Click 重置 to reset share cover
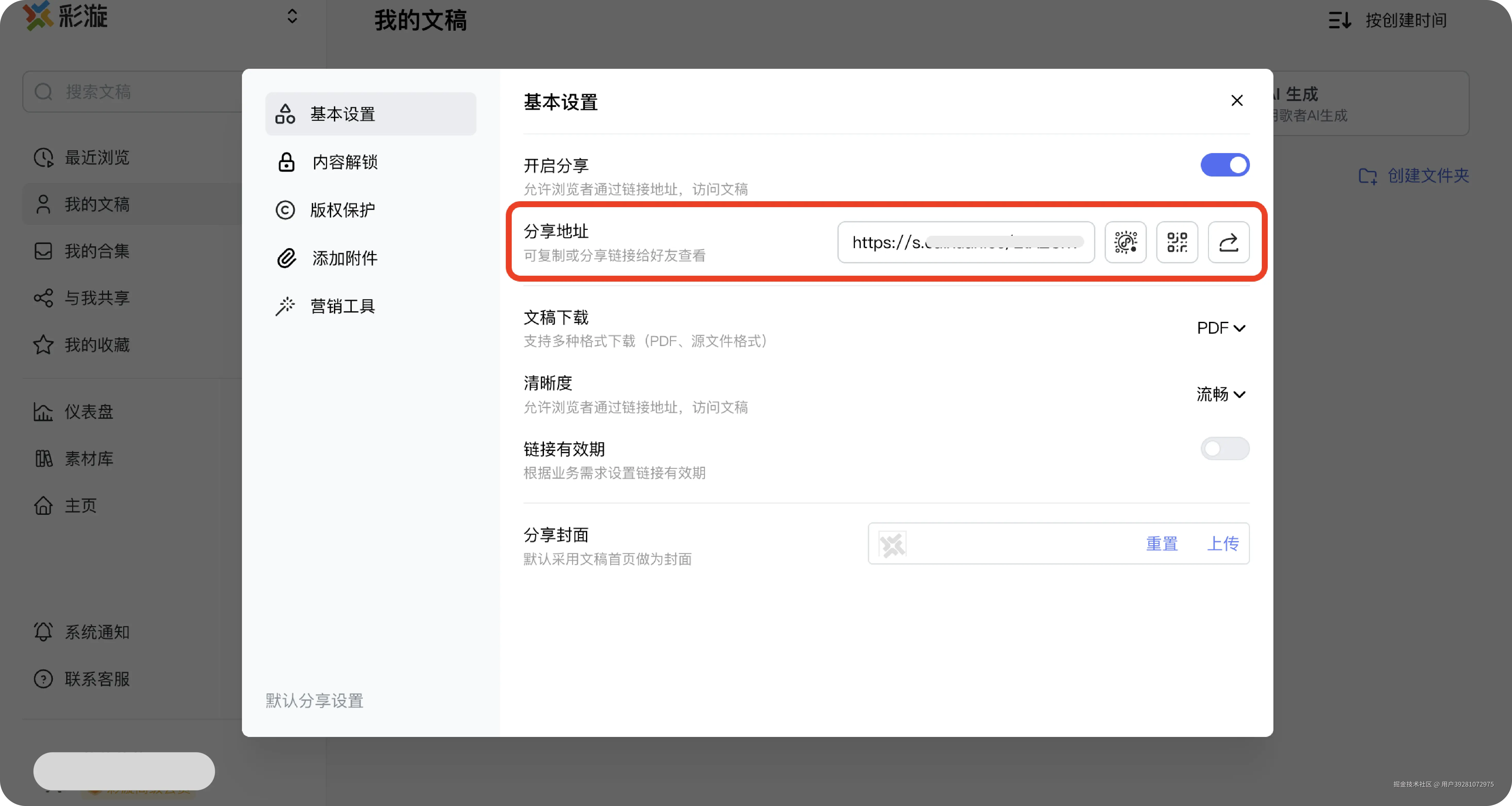Image resolution: width=1512 pixels, height=806 pixels. pyautogui.click(x=1162, y=544)
